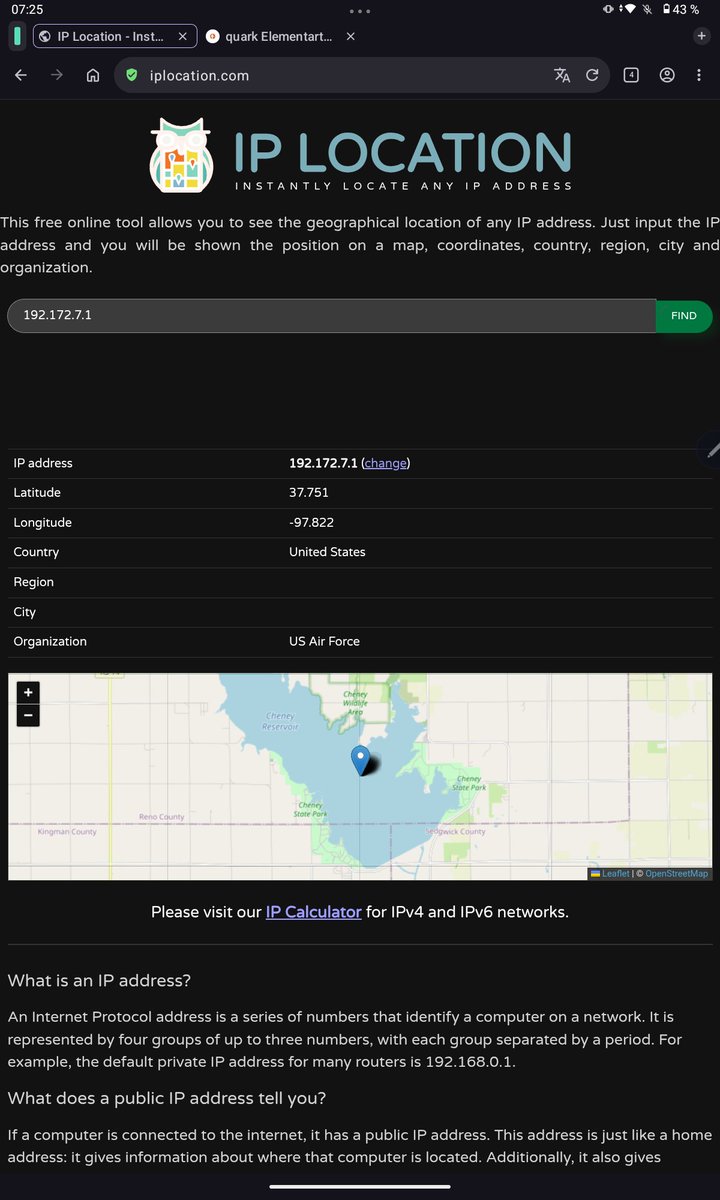Screen dimensions: 720x1200
Task: Open the browser three-dot menu
Action: [x=699, y=75]
